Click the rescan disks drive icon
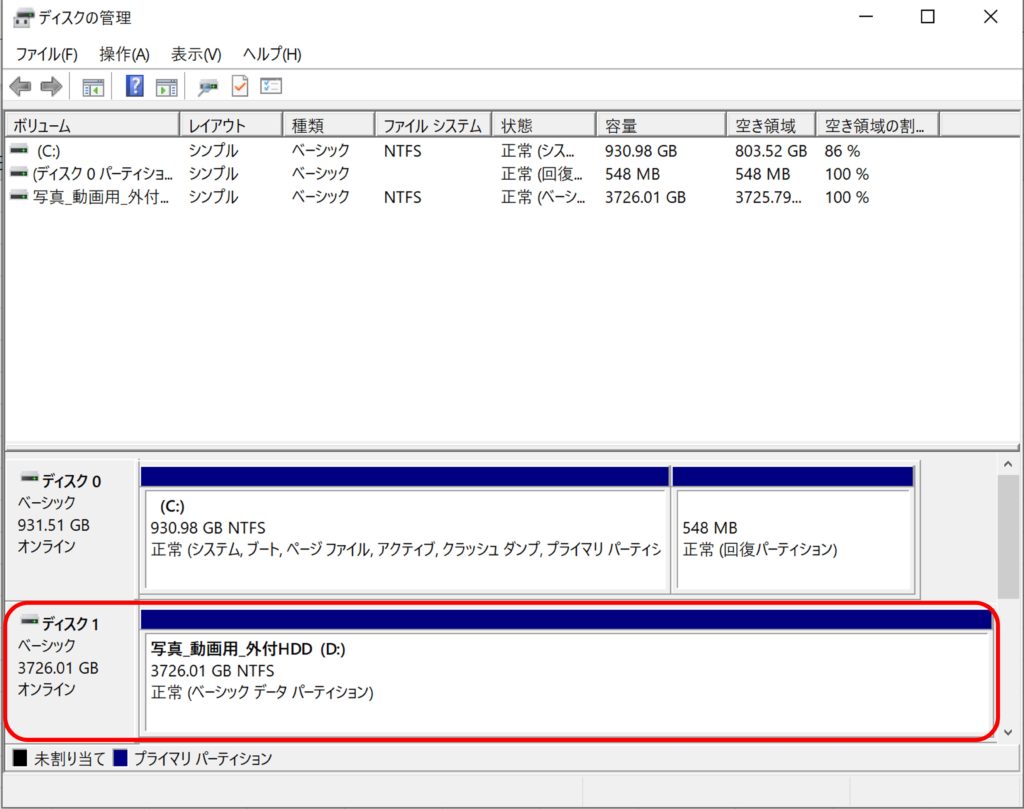Viewport: 1024px width, 809px height. [x=208, y=87]
